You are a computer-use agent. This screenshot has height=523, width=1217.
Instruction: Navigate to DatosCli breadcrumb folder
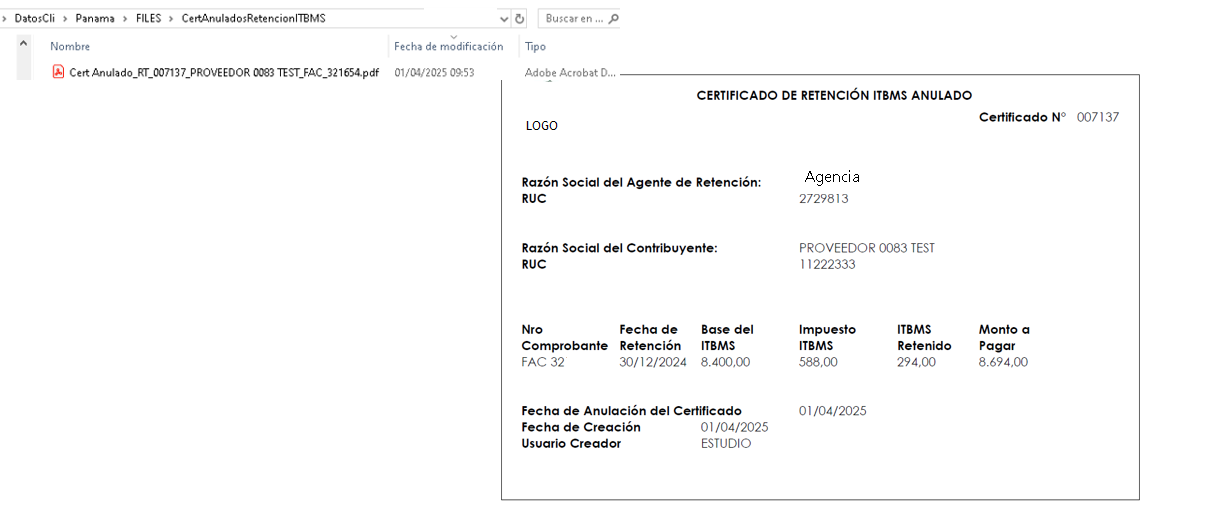pyautogui.click(x=34, y=19)
